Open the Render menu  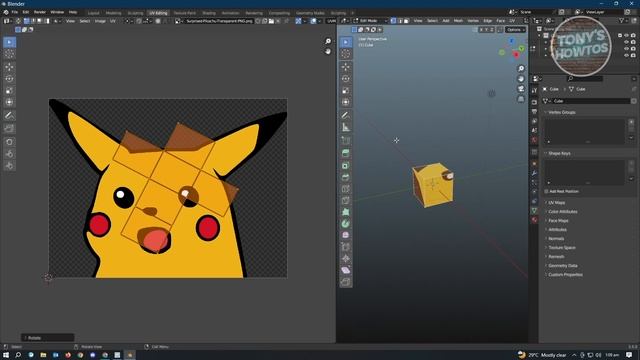(40, 12)
